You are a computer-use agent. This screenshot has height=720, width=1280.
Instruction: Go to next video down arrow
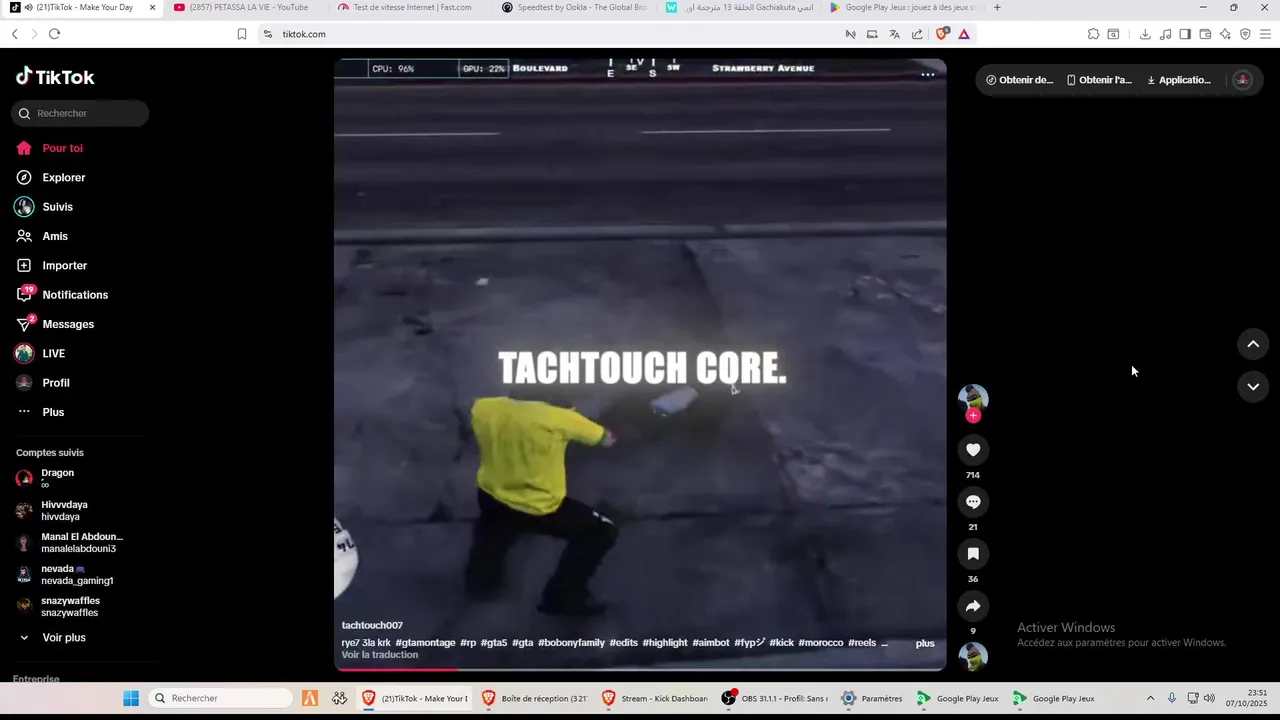click(x=1253, y=387)
